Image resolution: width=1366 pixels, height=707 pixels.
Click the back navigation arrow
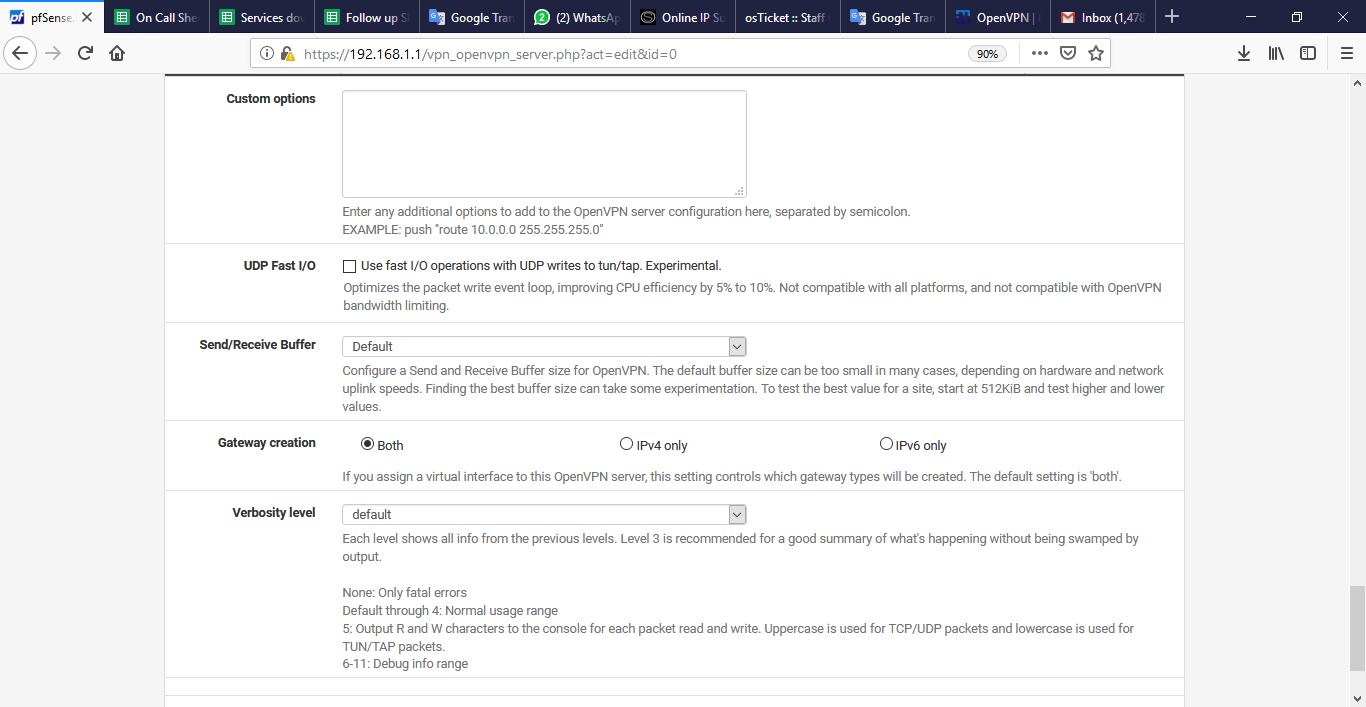(22, 54)
